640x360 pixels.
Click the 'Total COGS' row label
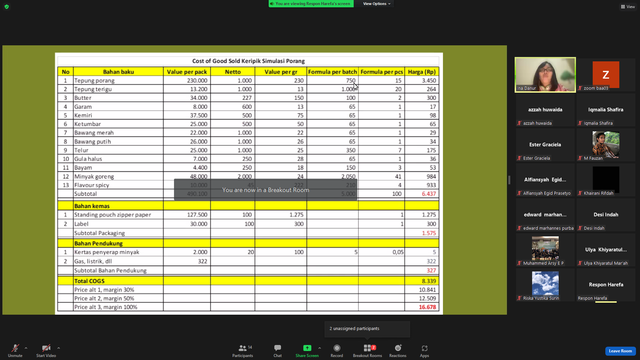point(89,281)
